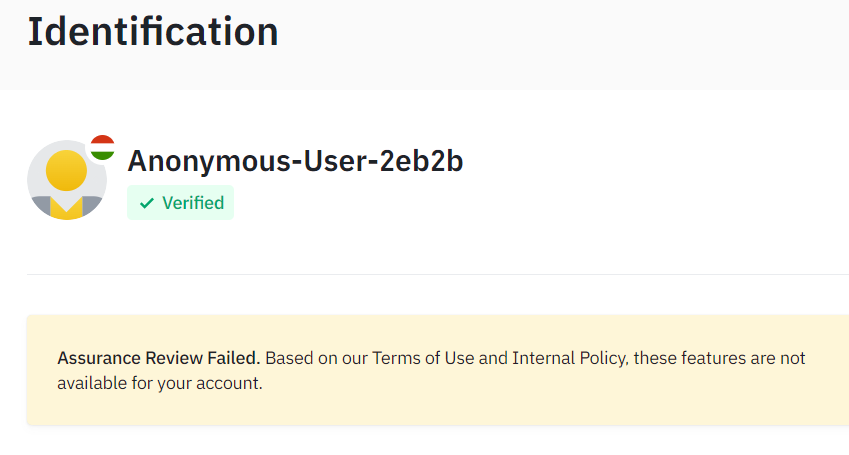The image size is (849, 455).
Task: Click the yellow head of avatar figure
Action: [x=66, y=170]
